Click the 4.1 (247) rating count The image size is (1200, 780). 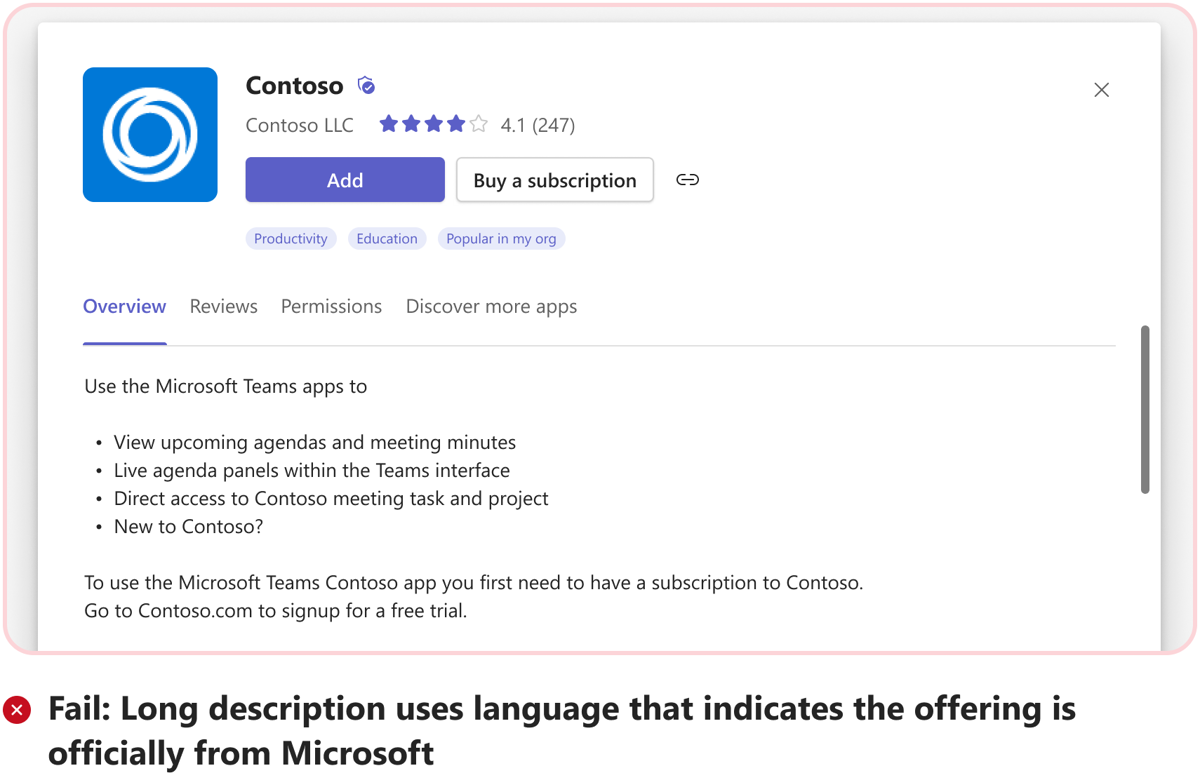pos(538,125)
